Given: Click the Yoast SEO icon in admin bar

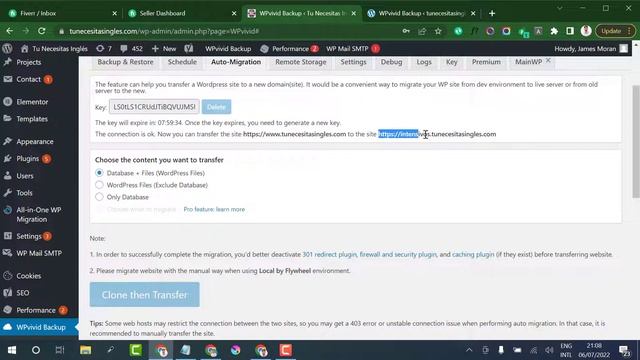Looking at the screenshot, I should point(189,49).
